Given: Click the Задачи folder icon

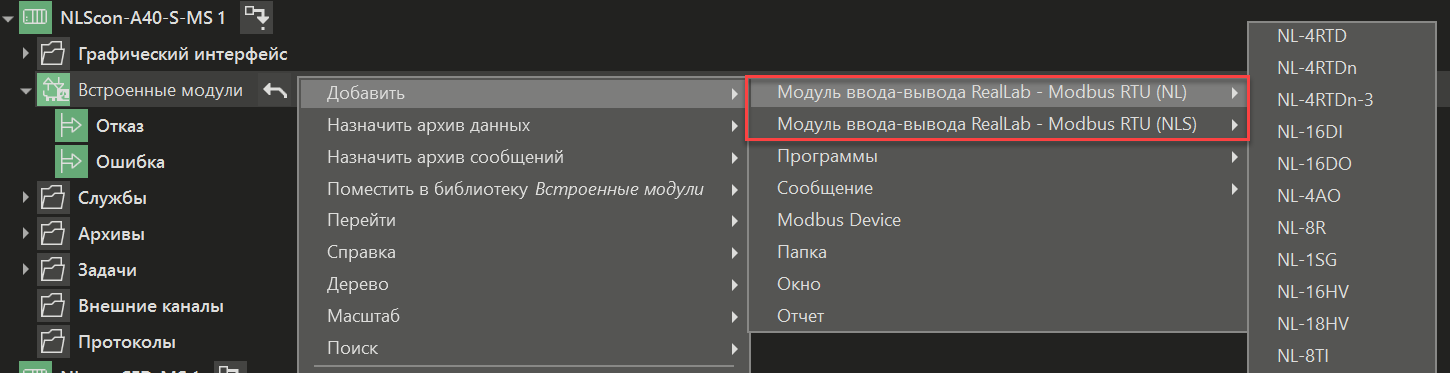Looking at the screenshot, I should [x=52, y=270].
